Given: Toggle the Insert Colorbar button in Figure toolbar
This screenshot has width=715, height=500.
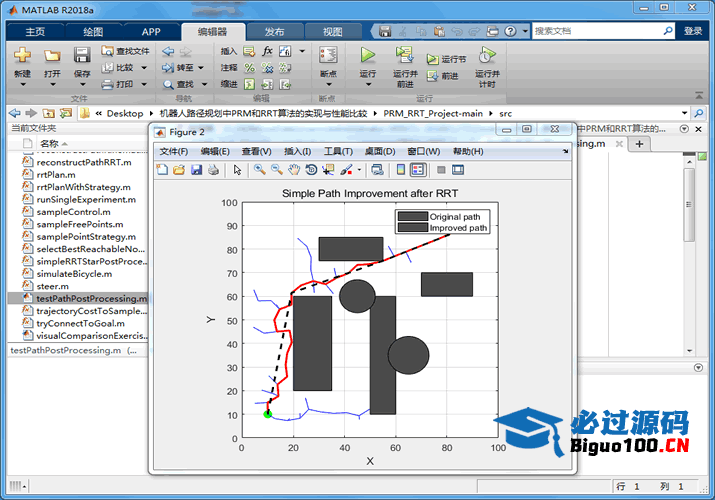Looking at the screenshot, I should [400, 170].
